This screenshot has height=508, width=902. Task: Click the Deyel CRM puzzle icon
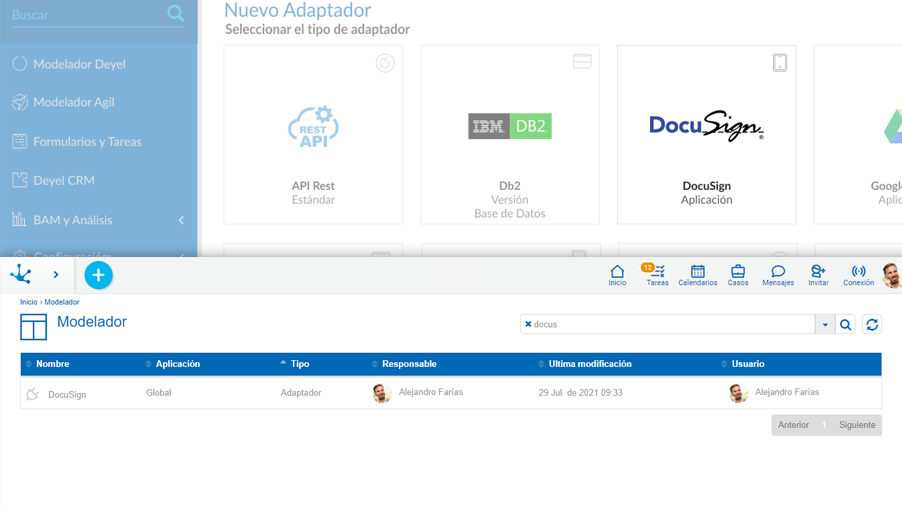coord(20,179)
